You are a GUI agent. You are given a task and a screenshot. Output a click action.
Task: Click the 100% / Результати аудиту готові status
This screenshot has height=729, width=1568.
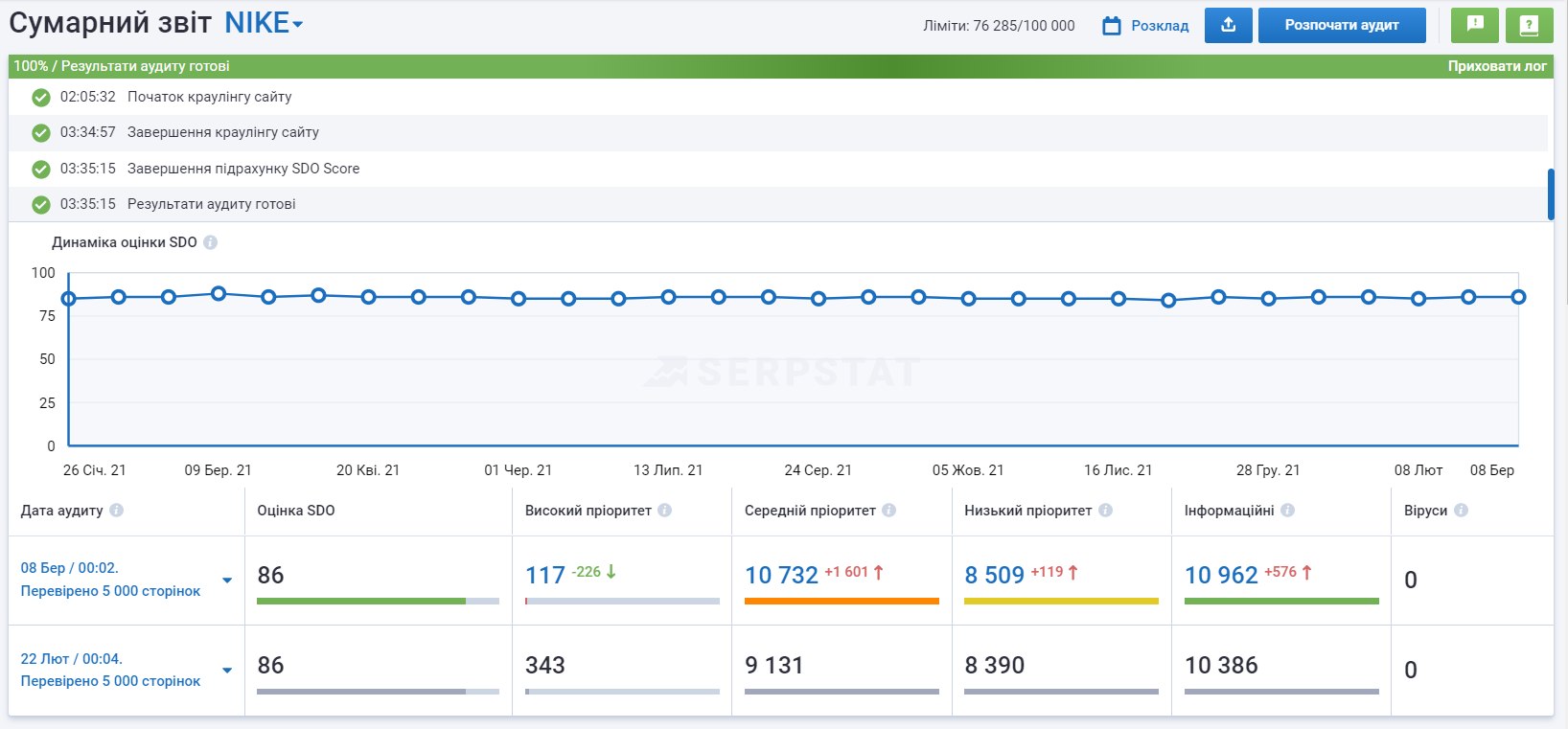pos(122,66)
